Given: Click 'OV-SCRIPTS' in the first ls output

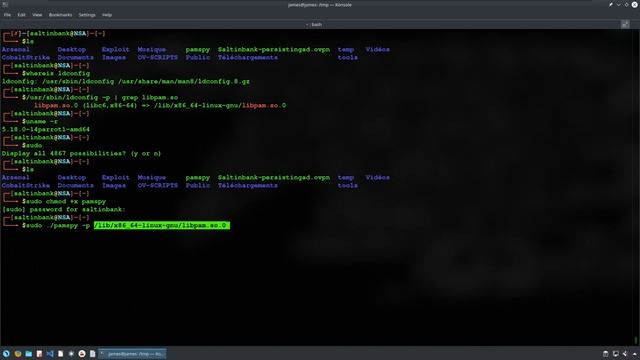Looking at the screenshot, I should [x=158, y=58].
